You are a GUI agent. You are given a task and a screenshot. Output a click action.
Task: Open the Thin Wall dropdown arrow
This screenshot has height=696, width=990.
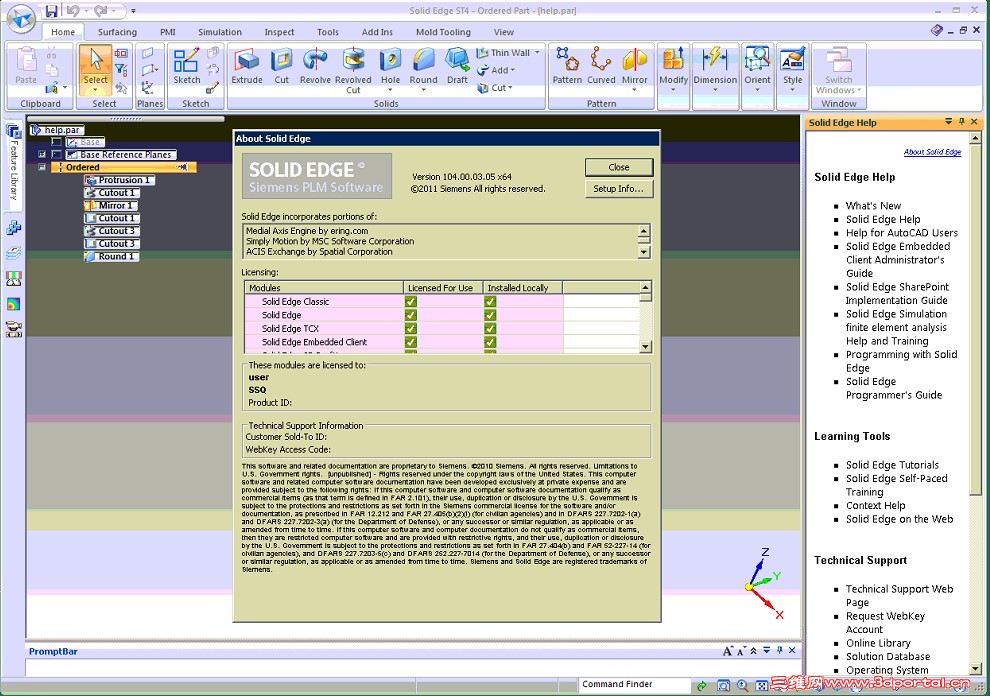[x=537, y=53]
